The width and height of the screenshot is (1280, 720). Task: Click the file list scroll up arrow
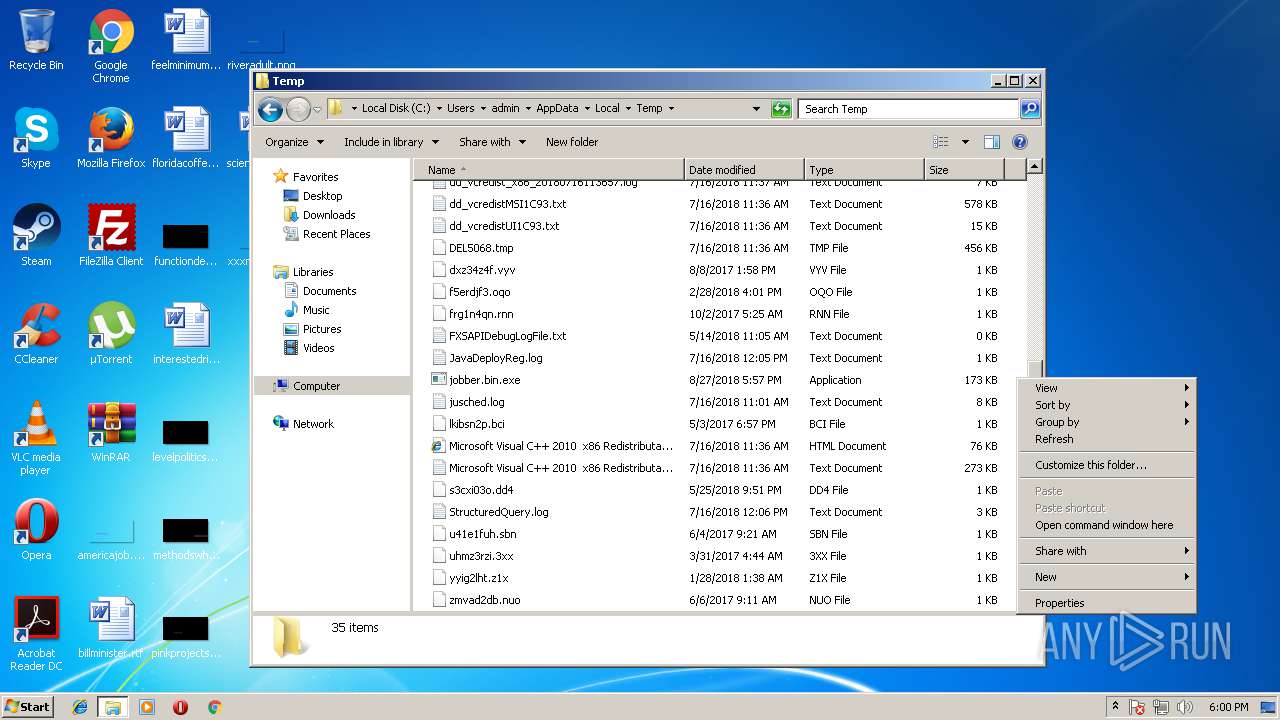pos(1035,167)
